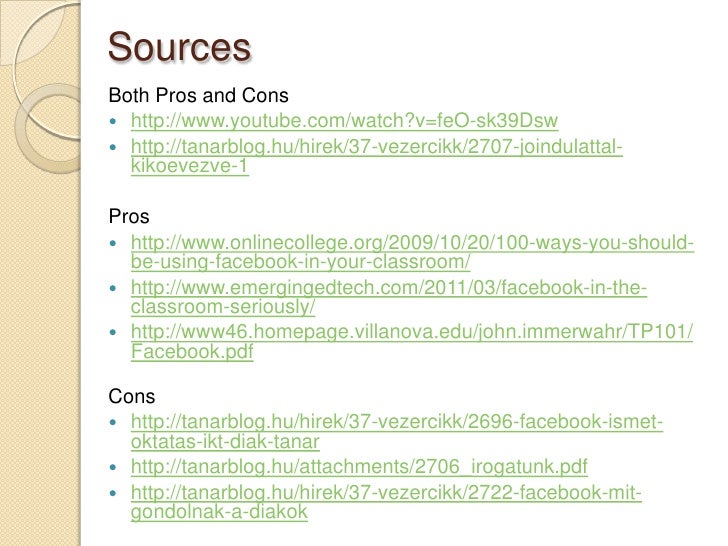
Task: Open tanarblog 2696-facebook-ismet link
Action: [x=397, y=432]
